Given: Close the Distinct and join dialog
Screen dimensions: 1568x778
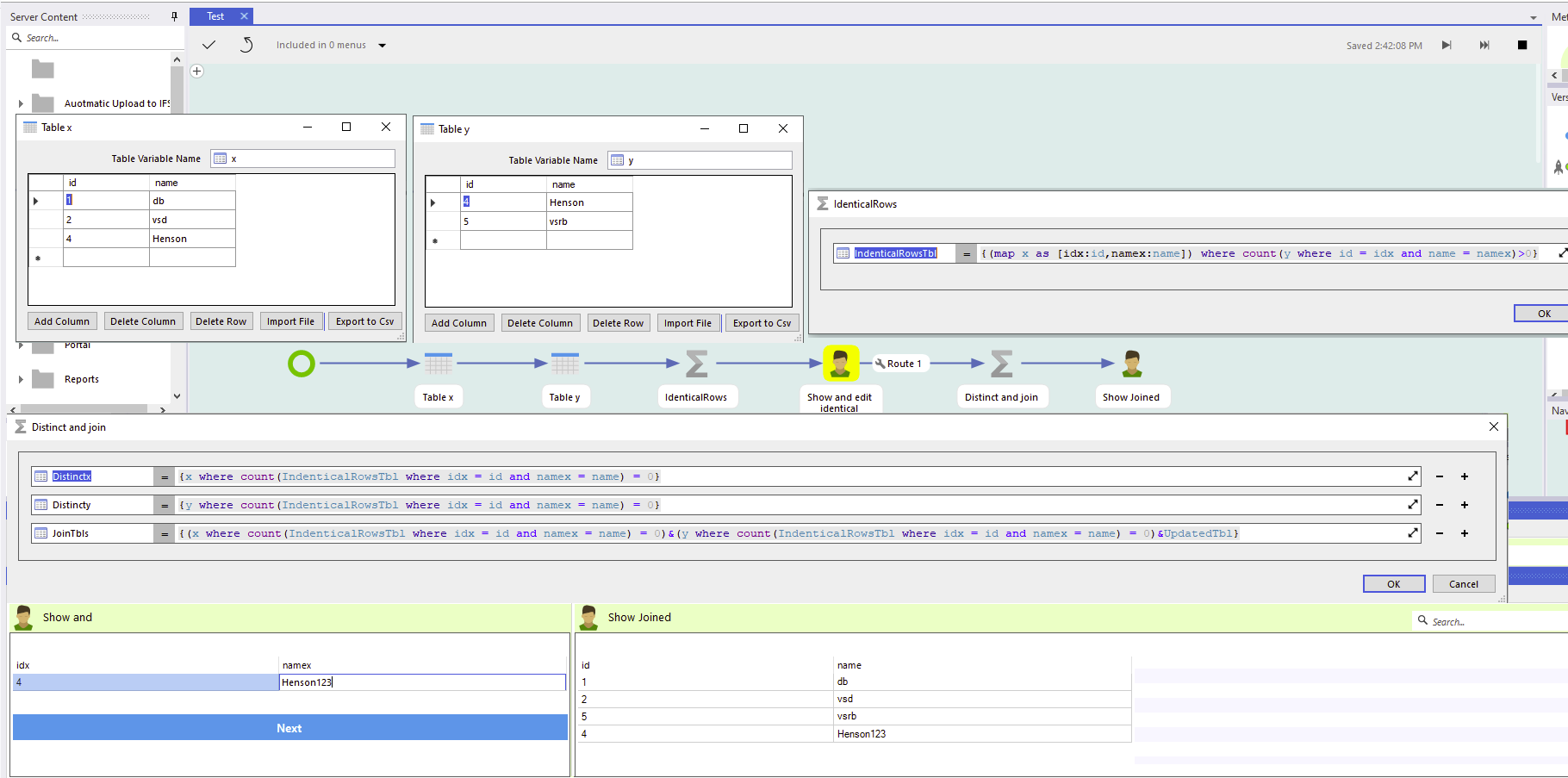Looking at the screenshot, I should [x=1494, y=426].
